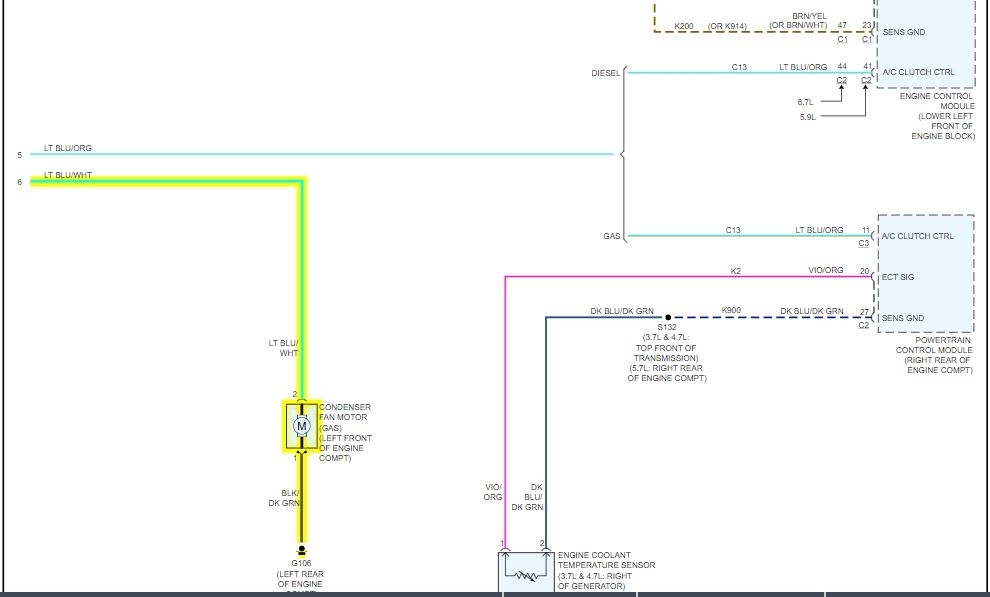The width and height of the screenshot is (990, 597).
Task: Select the K200 circuit label
Action: [x=684, y=27]
